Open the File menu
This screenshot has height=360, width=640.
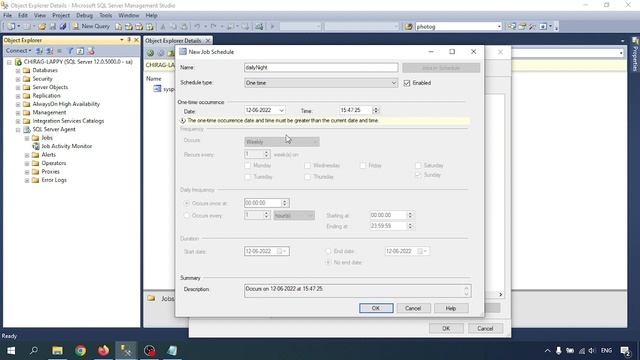(x=7, y=15)
